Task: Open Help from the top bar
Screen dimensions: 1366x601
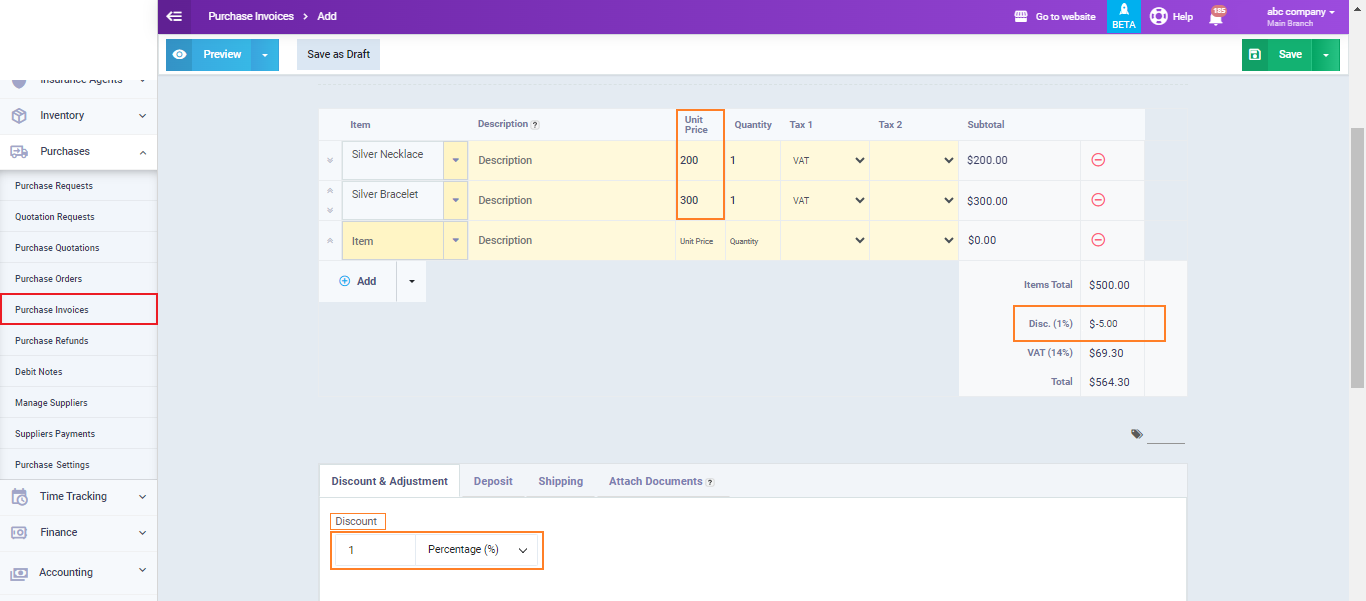Action: 1171,16
